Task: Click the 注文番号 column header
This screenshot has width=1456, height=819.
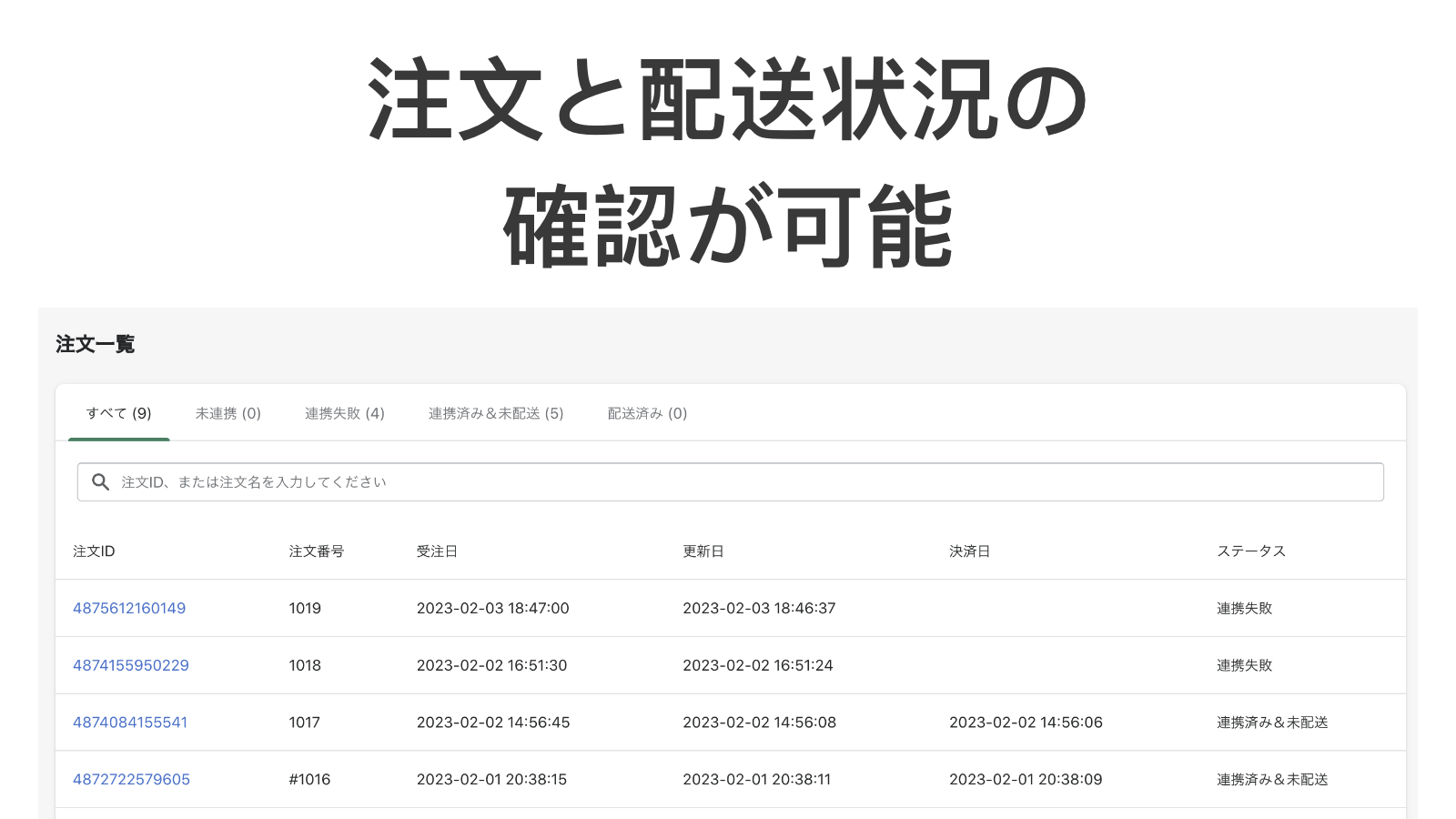Action: 316,551
